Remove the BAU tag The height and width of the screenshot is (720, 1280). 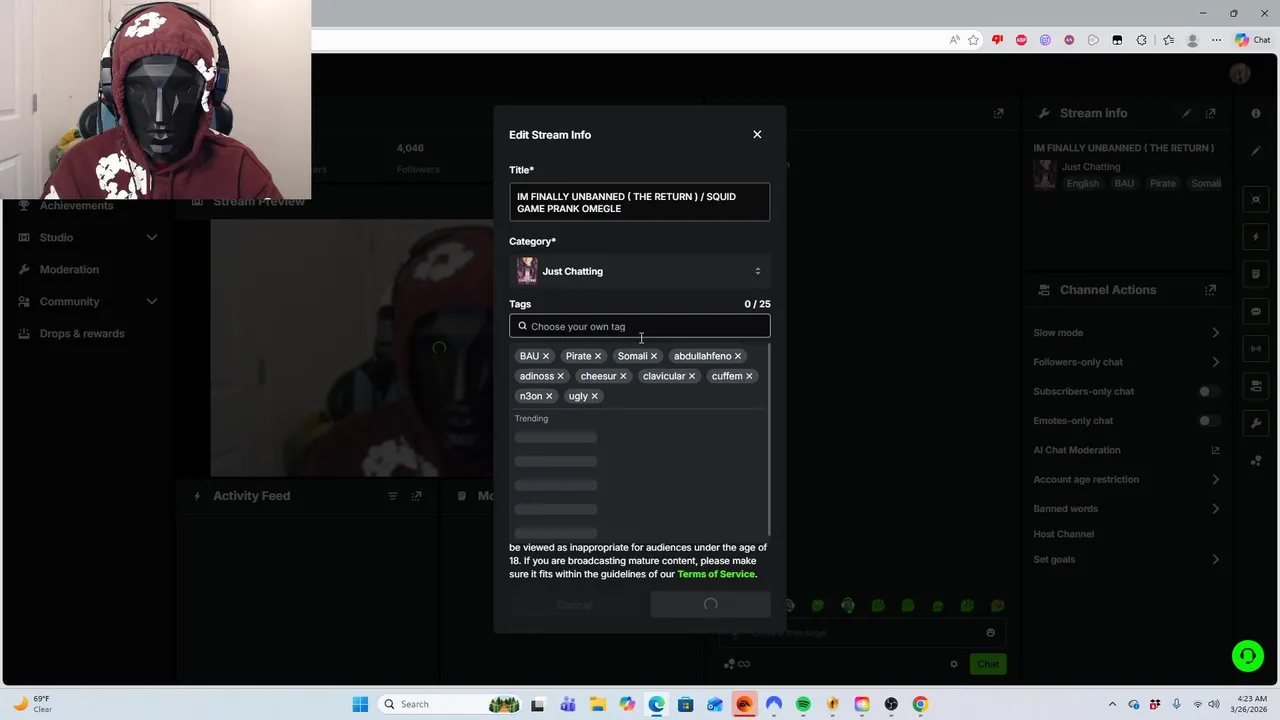(x=546, y=356)
